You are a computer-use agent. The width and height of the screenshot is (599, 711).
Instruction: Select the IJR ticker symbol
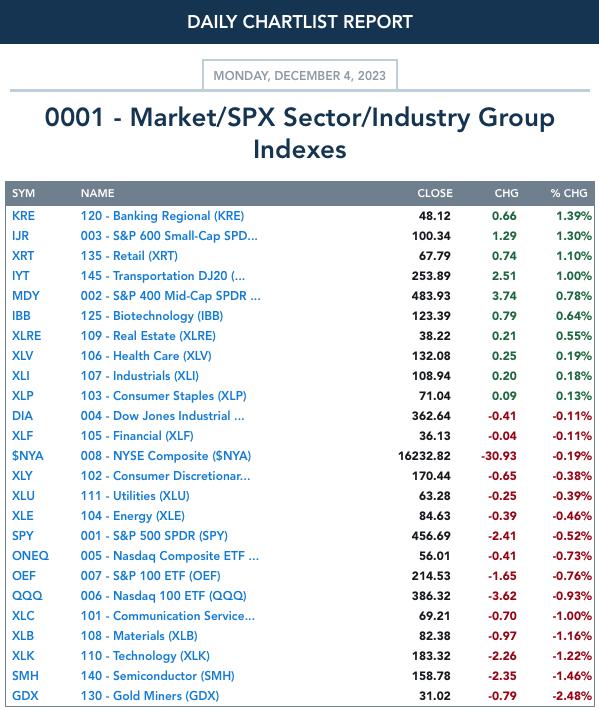pyautogui.click(x=20, y=236)
